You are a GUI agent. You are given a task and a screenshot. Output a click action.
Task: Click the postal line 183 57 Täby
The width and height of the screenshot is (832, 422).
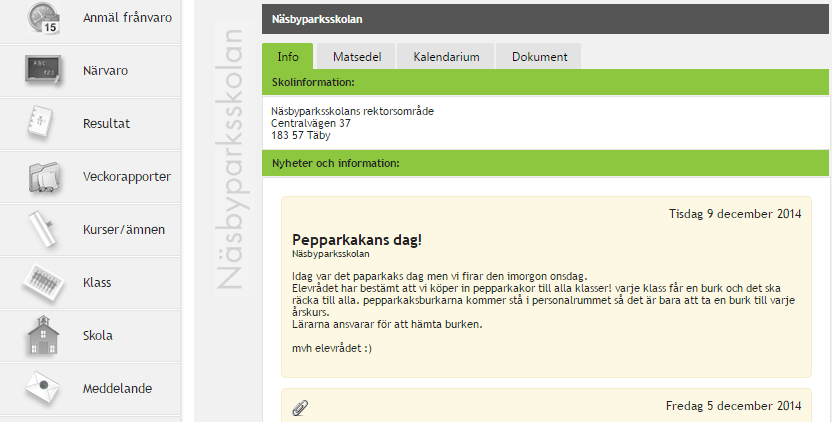pos(301,135)
